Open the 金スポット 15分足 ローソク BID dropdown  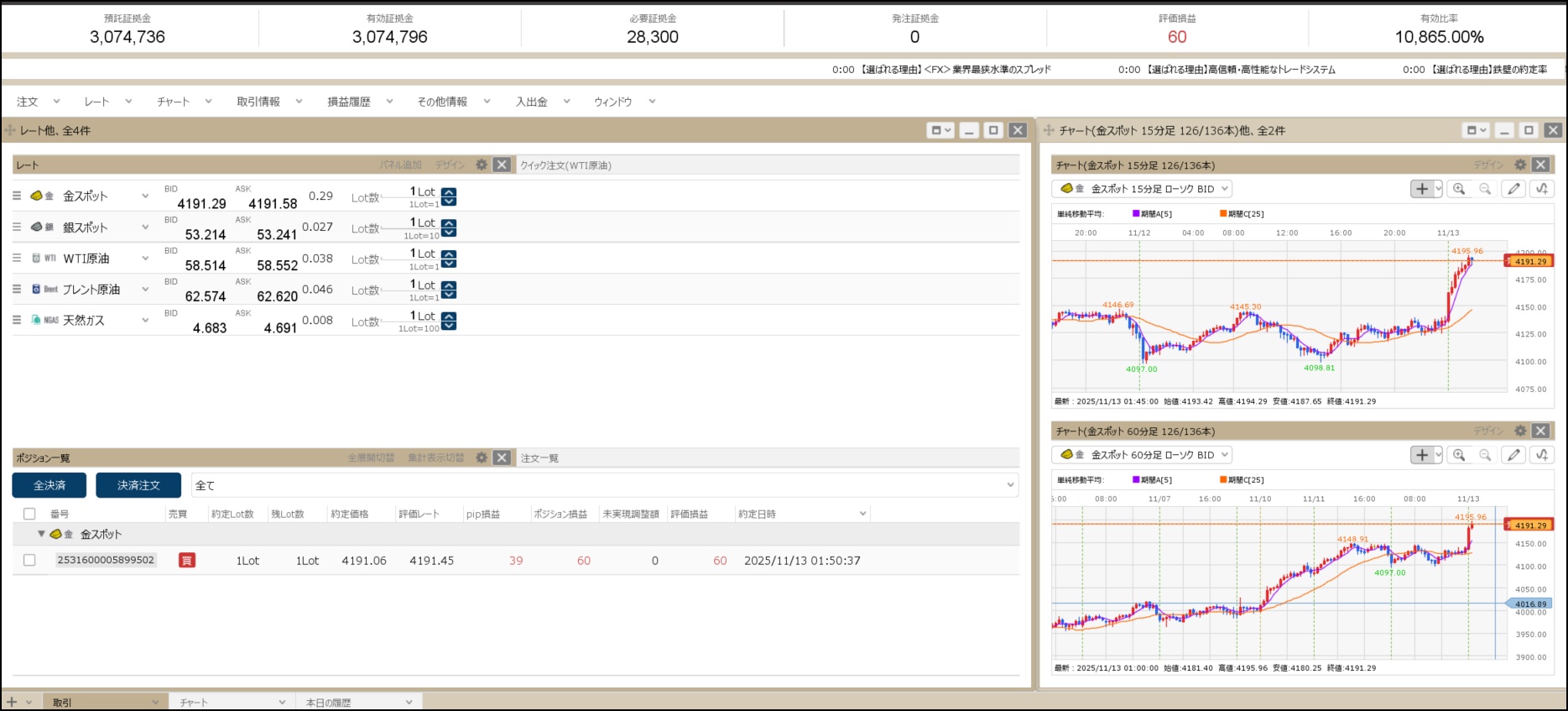click(x=1142, y=189)
